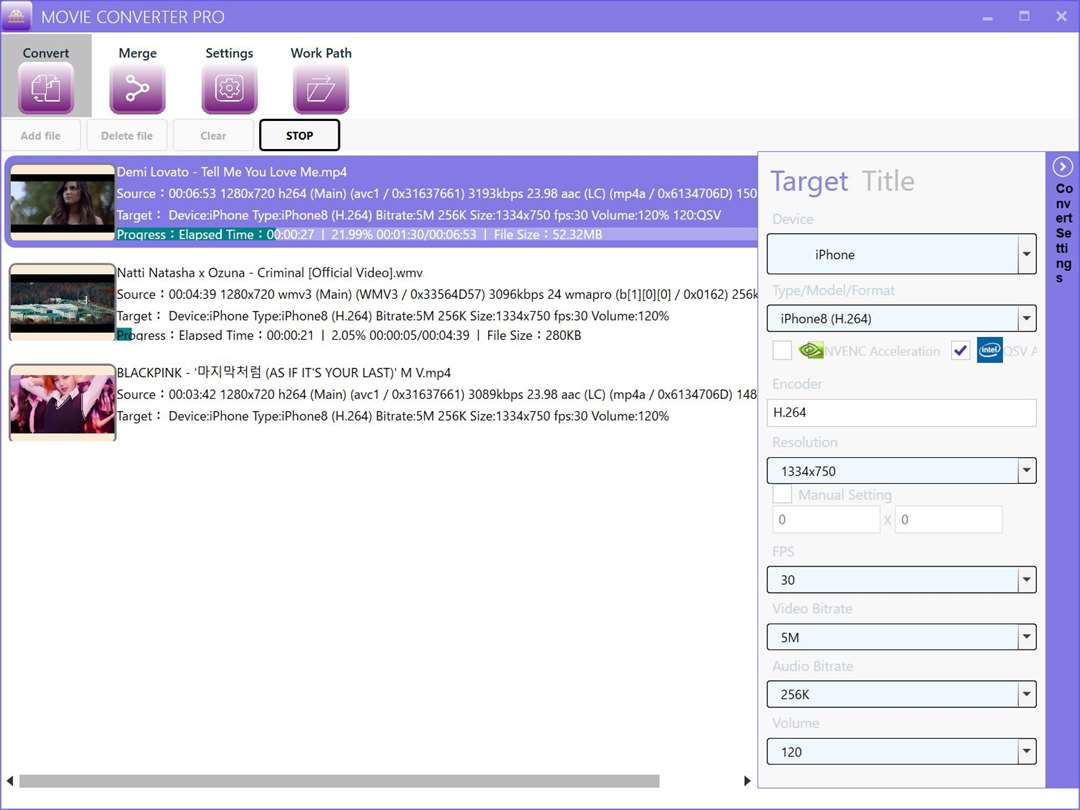Screen dimensions: 1080x810
Task: Click the Natti Natasha conversion progress bar
Action: click(x=437, y=335)
